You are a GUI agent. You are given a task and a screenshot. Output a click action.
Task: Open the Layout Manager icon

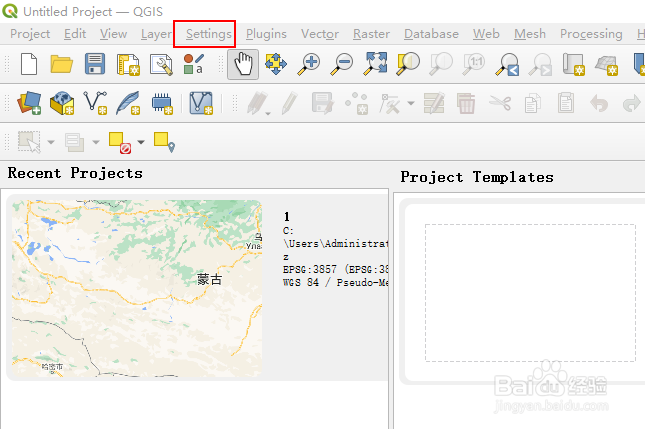[161, 64]
